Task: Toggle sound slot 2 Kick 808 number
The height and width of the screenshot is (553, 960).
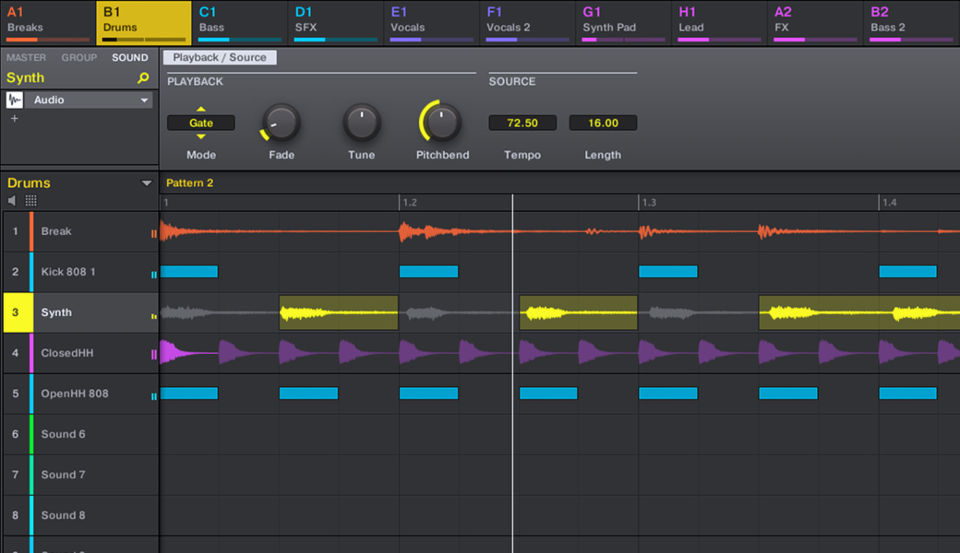Action: point(16,272)
